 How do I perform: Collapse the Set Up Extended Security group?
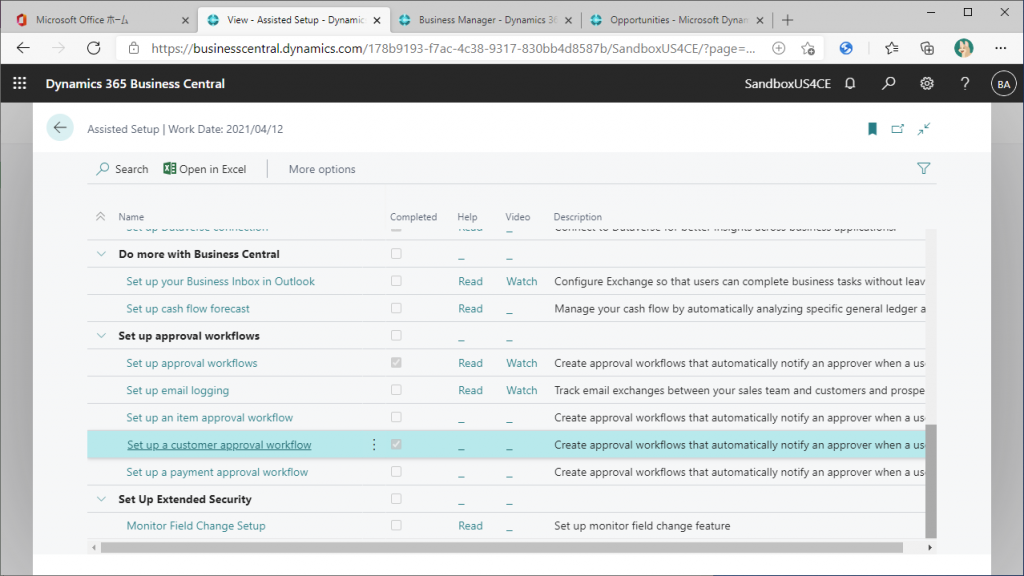[101, 499]
